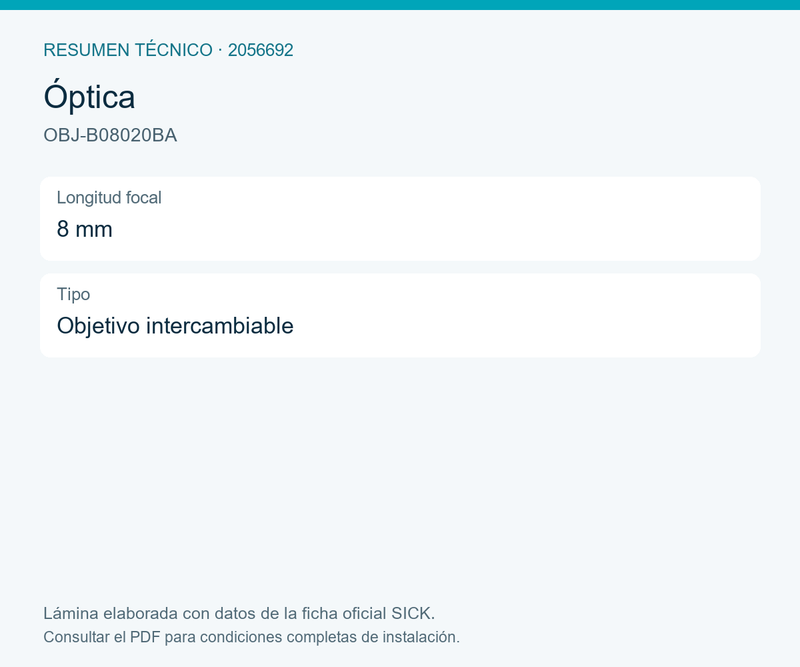Screen dimensions: 800x667
Task: Click the 'Longitud focal' label
Action: pos(109,197)
